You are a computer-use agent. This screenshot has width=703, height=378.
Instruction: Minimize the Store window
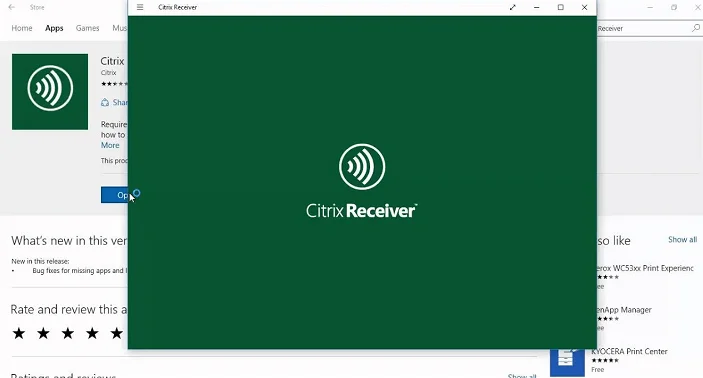pyautogui.click(x=650, y=7)
